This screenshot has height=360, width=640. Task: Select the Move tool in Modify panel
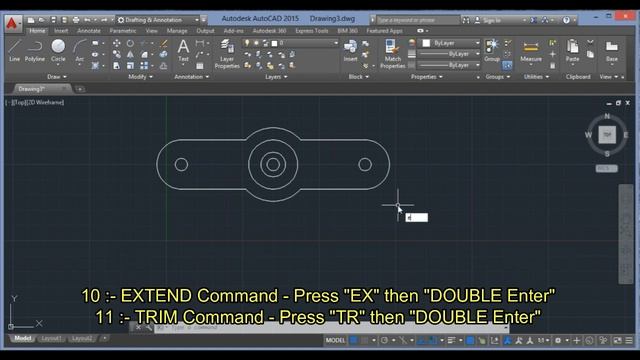click(117, 43)
